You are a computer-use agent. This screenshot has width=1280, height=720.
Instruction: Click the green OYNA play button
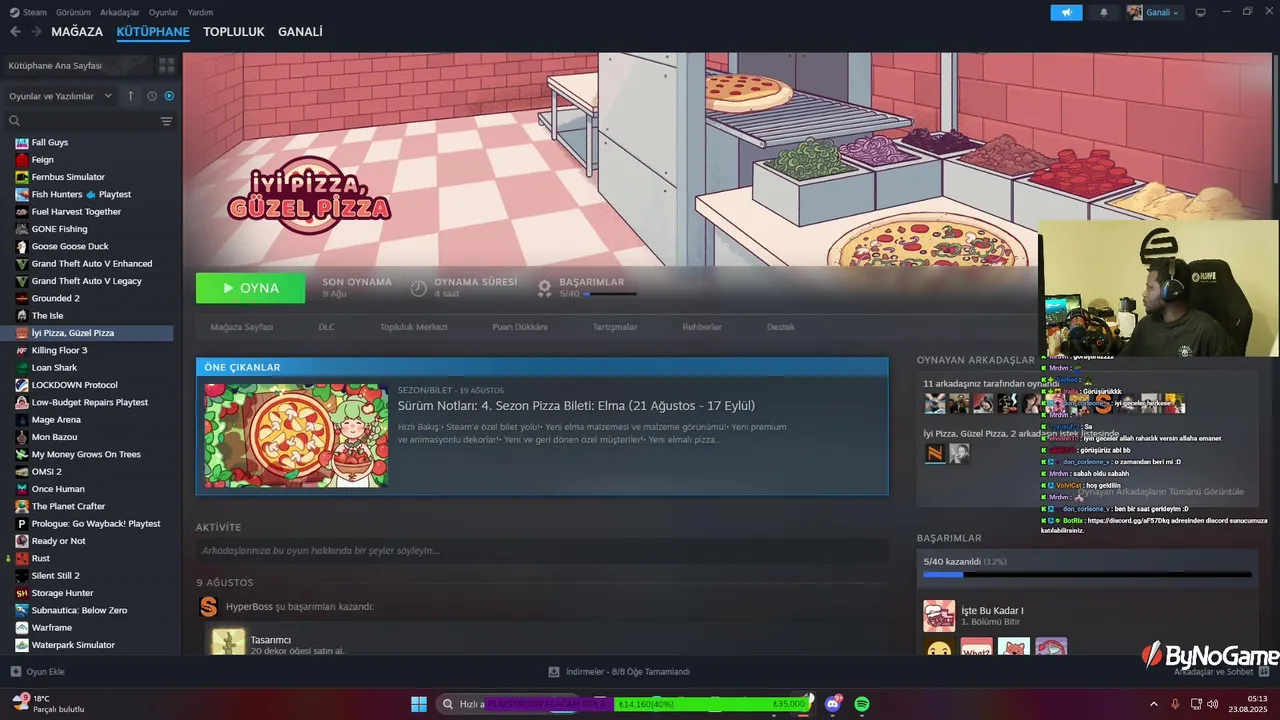click(251, 288)
